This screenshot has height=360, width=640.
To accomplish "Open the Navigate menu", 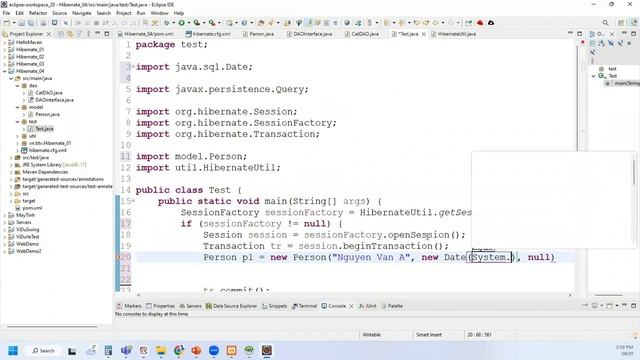I will click(x=82, y=13).
